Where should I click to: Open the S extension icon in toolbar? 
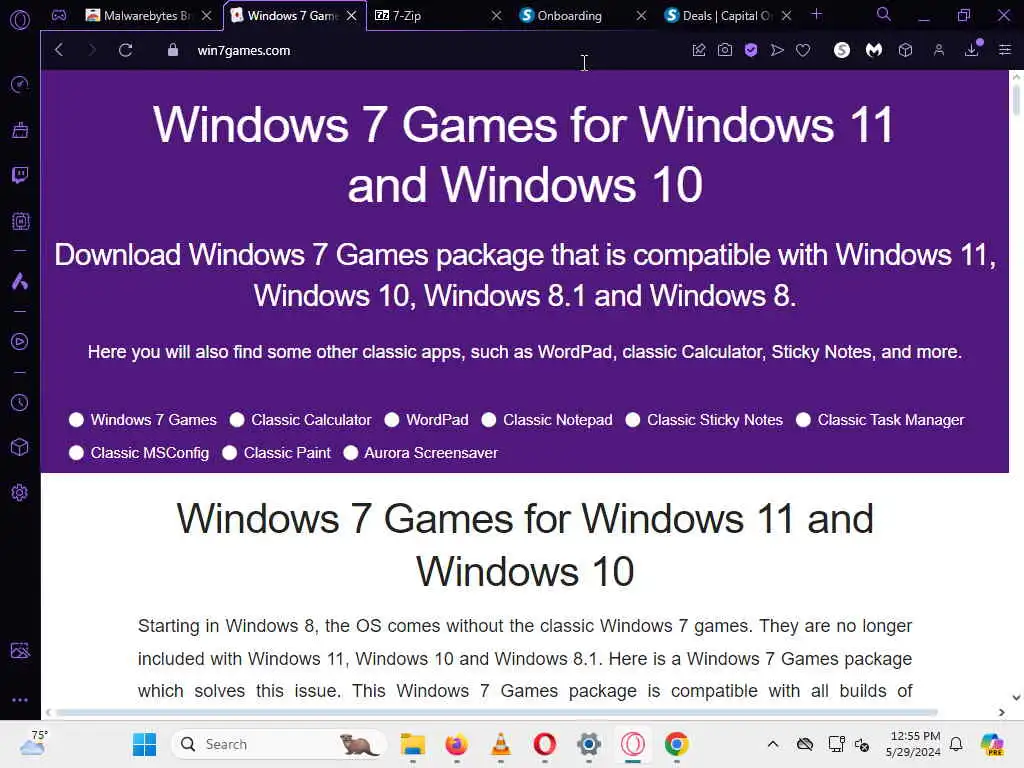pyautogui.click(x=842, y=50)
